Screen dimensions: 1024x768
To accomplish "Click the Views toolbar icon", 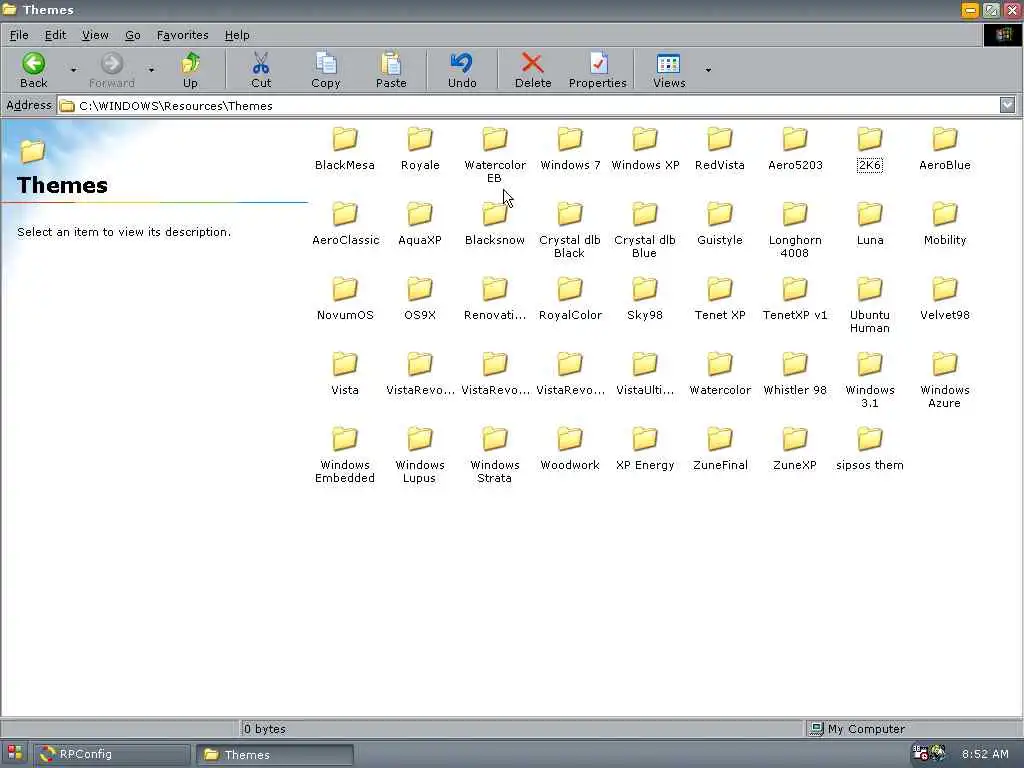I will tap(669, 70).
